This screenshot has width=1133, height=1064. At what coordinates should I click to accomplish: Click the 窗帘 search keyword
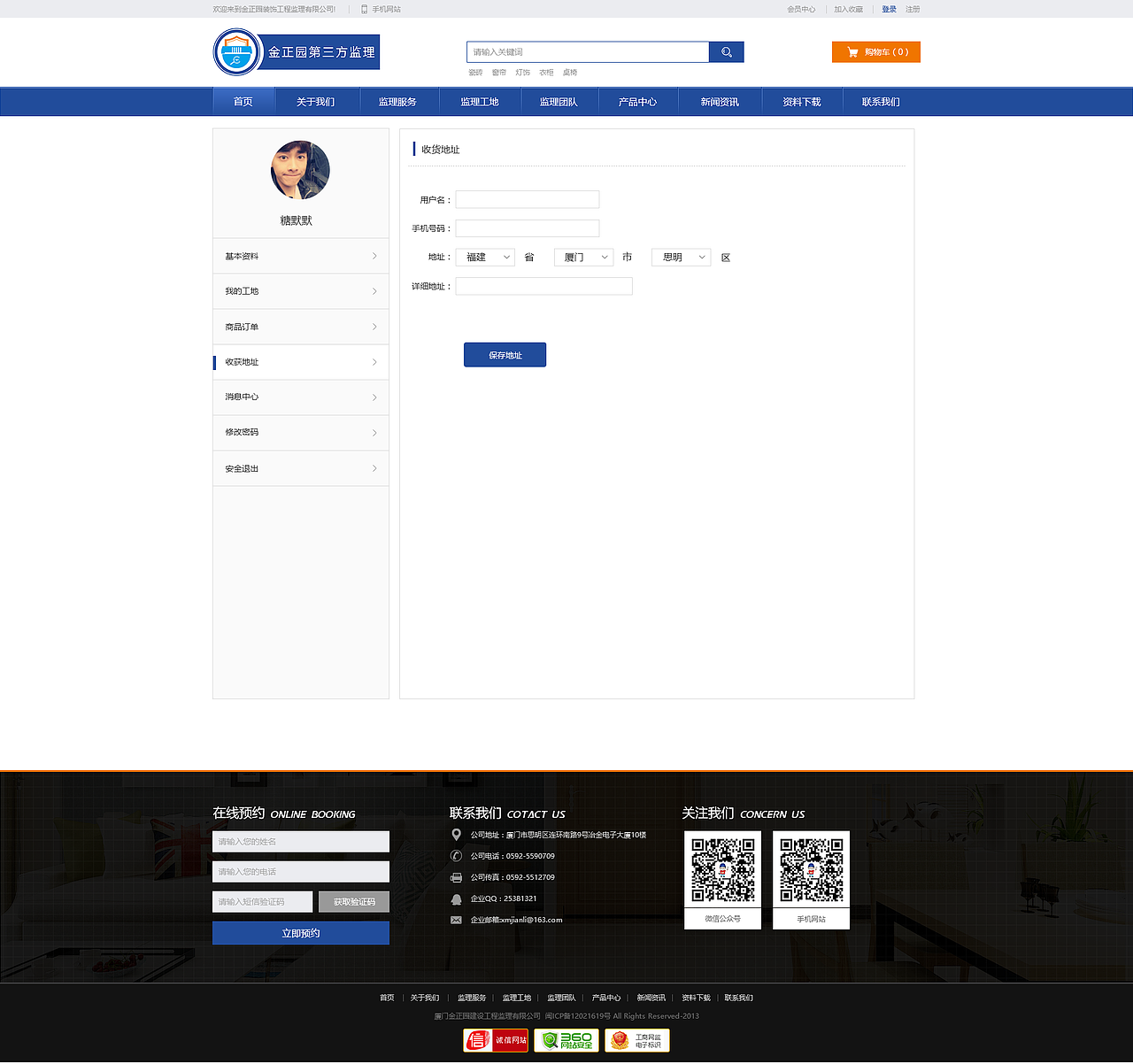pos(499,73)
